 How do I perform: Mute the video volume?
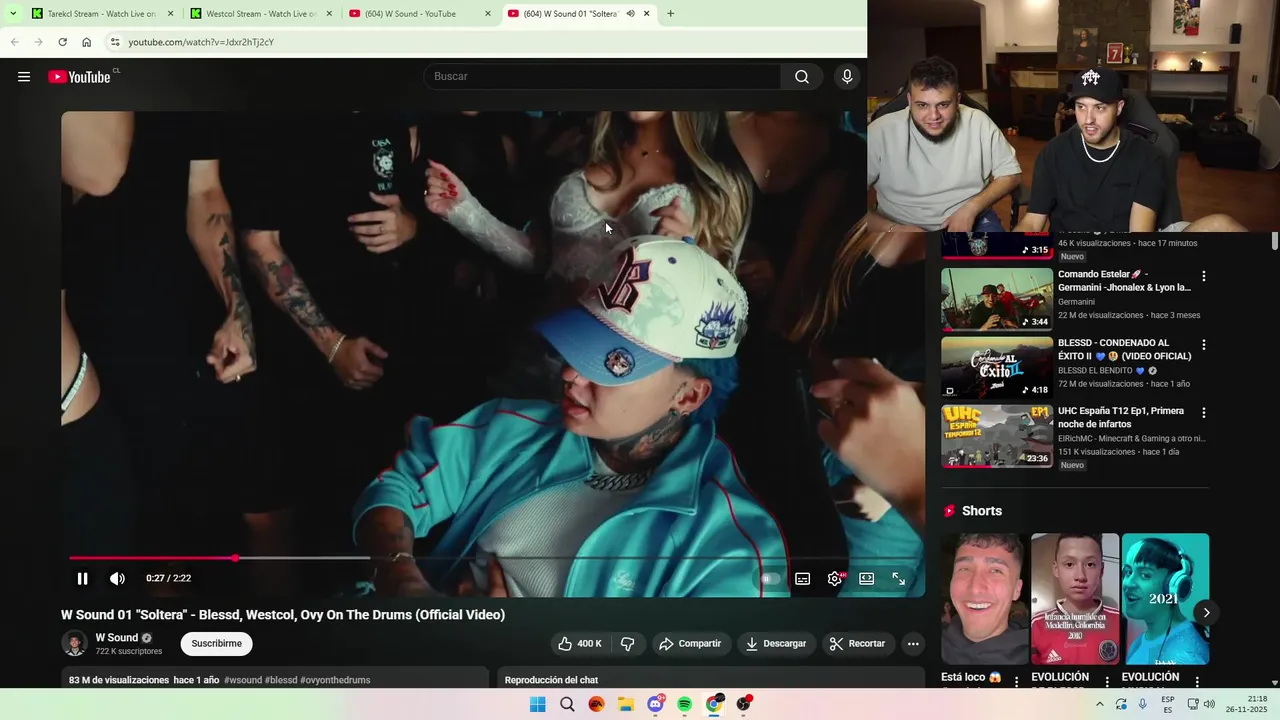[x=117, y=578]
